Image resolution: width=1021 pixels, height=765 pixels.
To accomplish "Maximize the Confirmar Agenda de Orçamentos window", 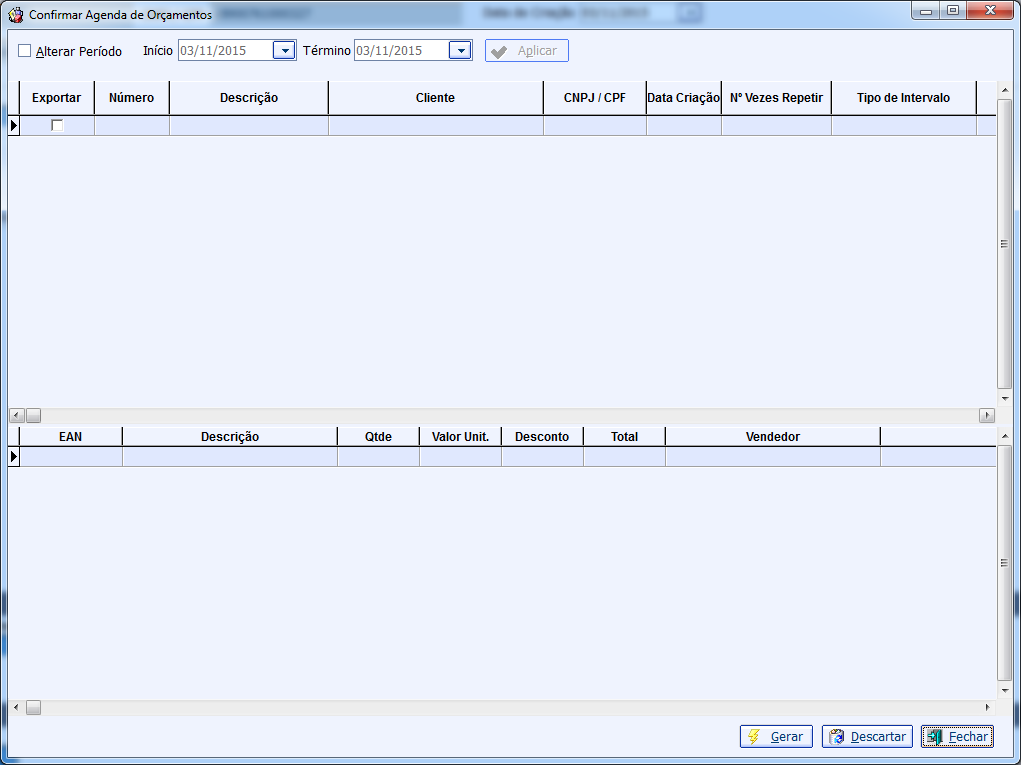I will (953, 10).
